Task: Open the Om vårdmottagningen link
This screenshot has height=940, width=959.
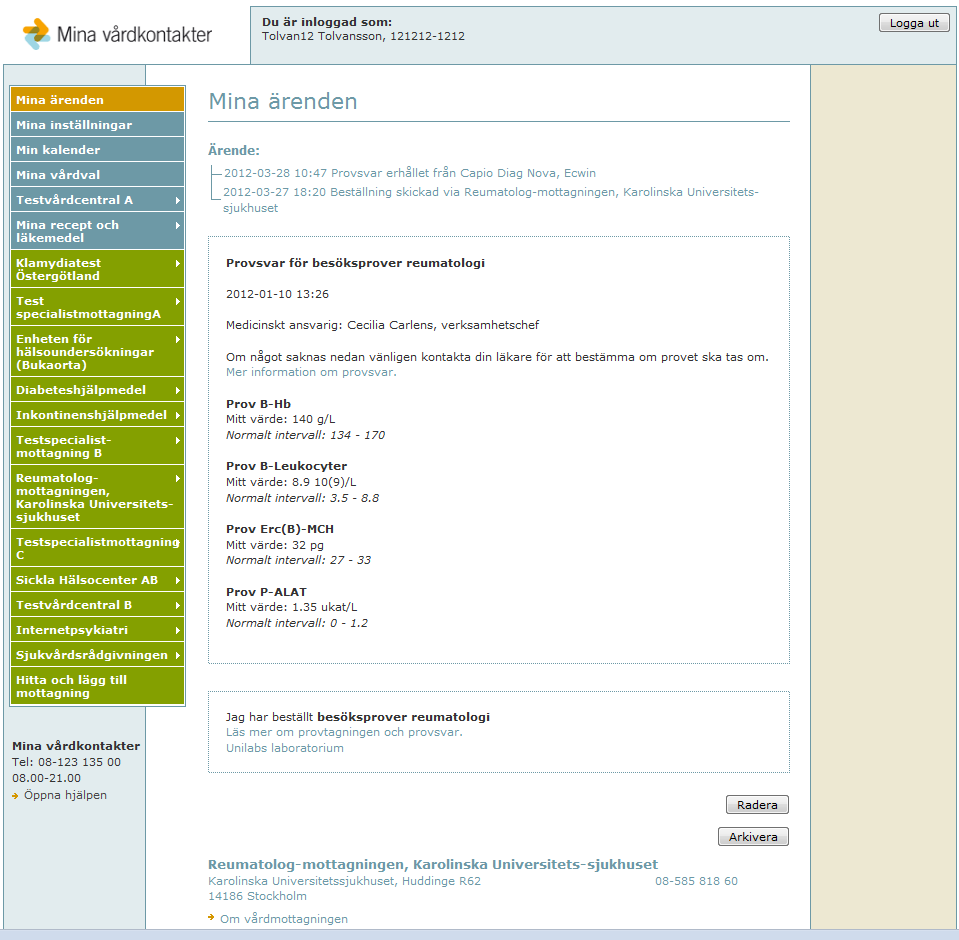Action: coord(284,919)
